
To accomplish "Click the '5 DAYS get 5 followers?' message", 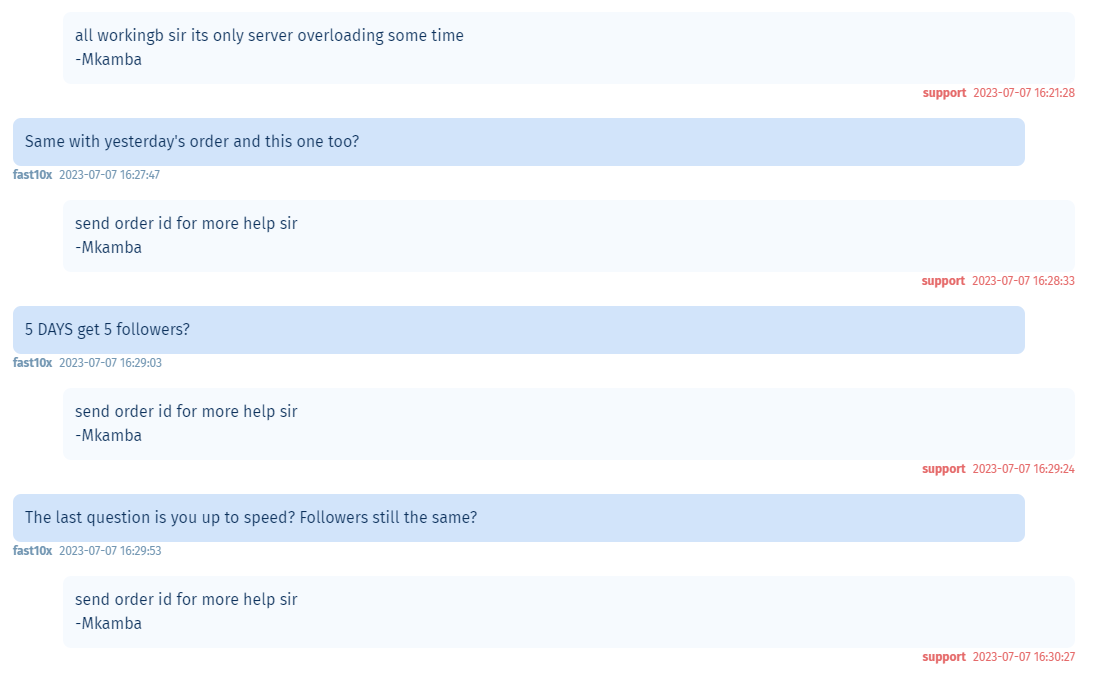I will coord(519,330).
